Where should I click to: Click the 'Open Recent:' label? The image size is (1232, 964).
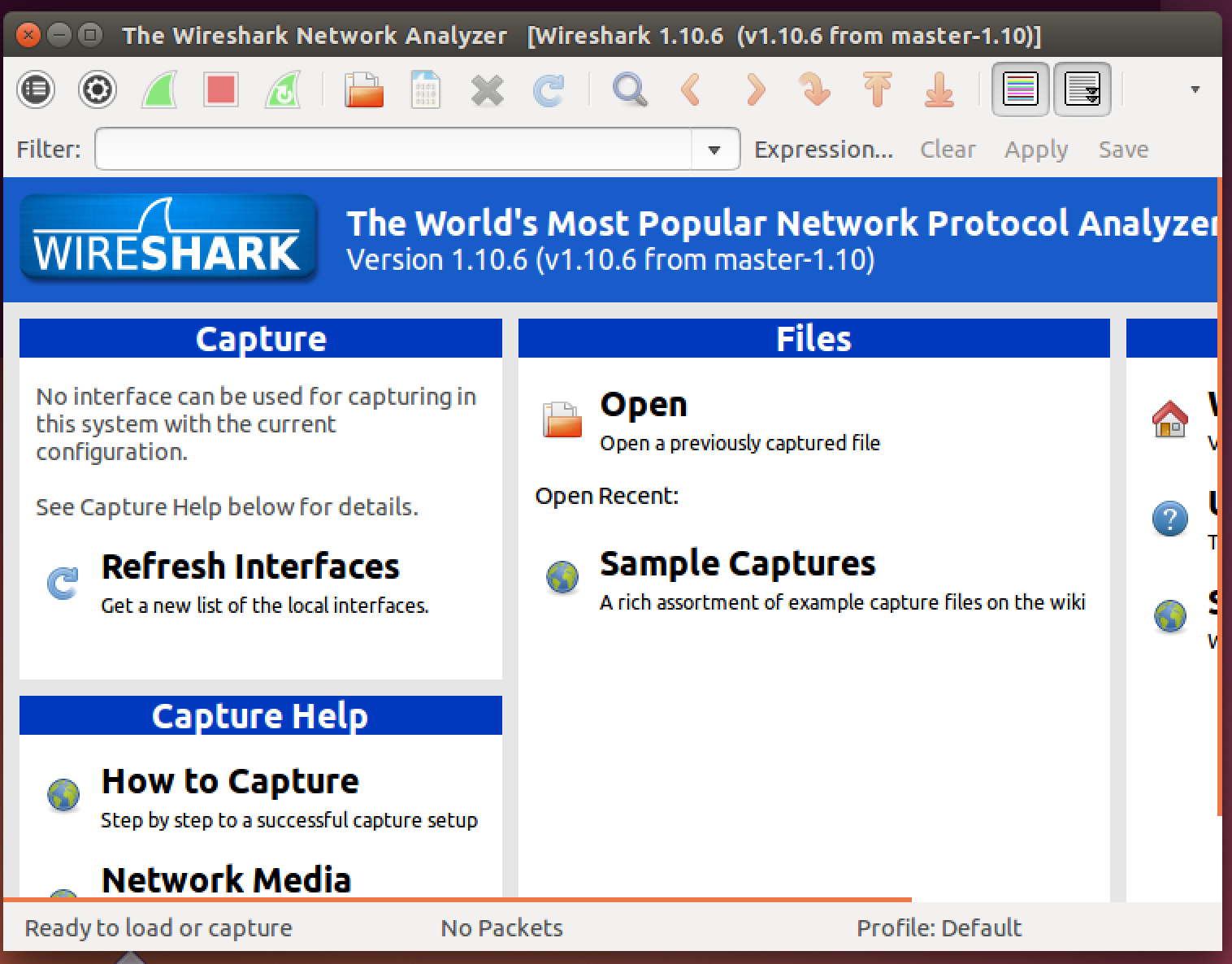(x=606, y=496)
